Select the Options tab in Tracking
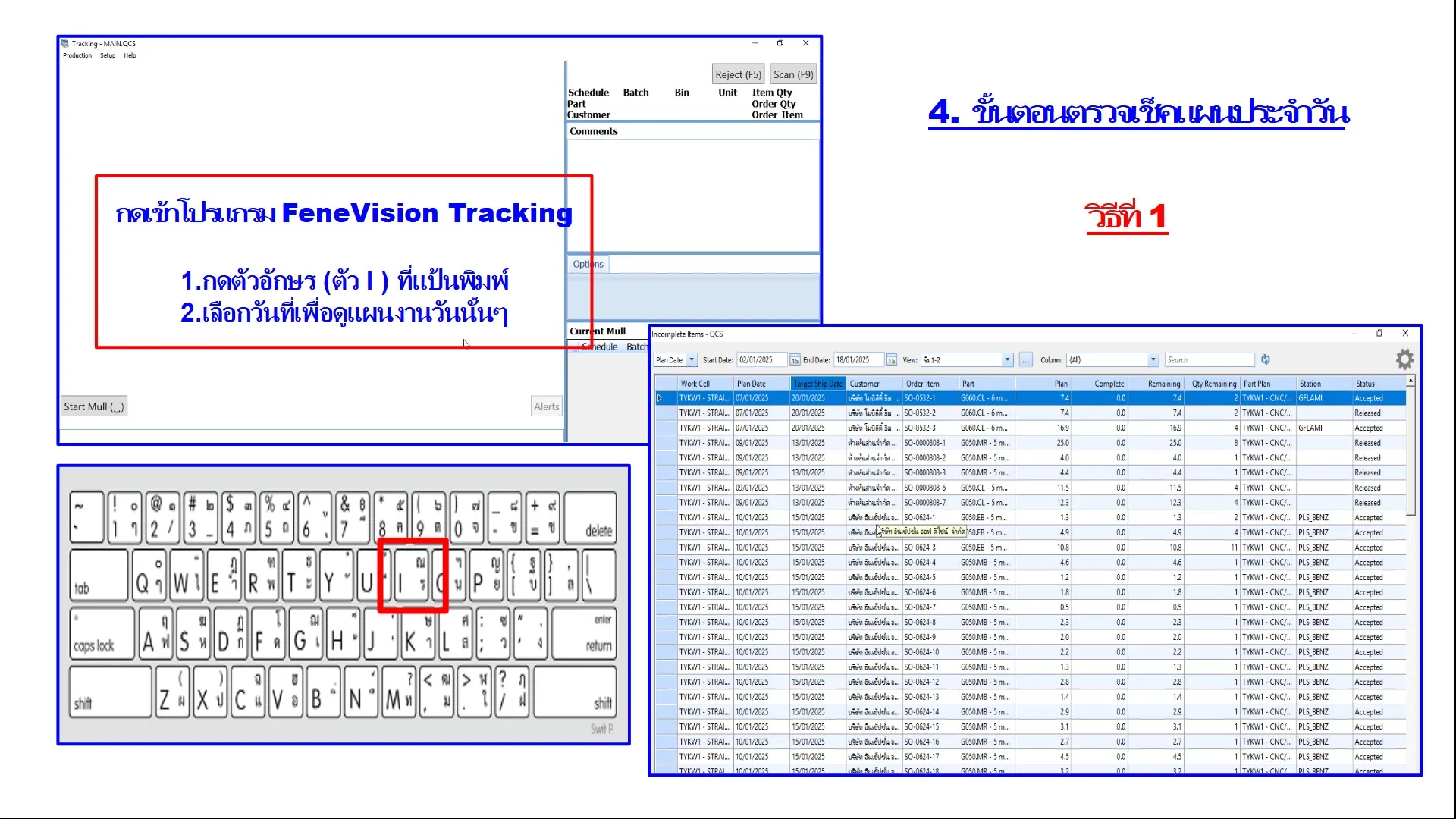This screenshot has height=819, width=1456. [588, 264]
